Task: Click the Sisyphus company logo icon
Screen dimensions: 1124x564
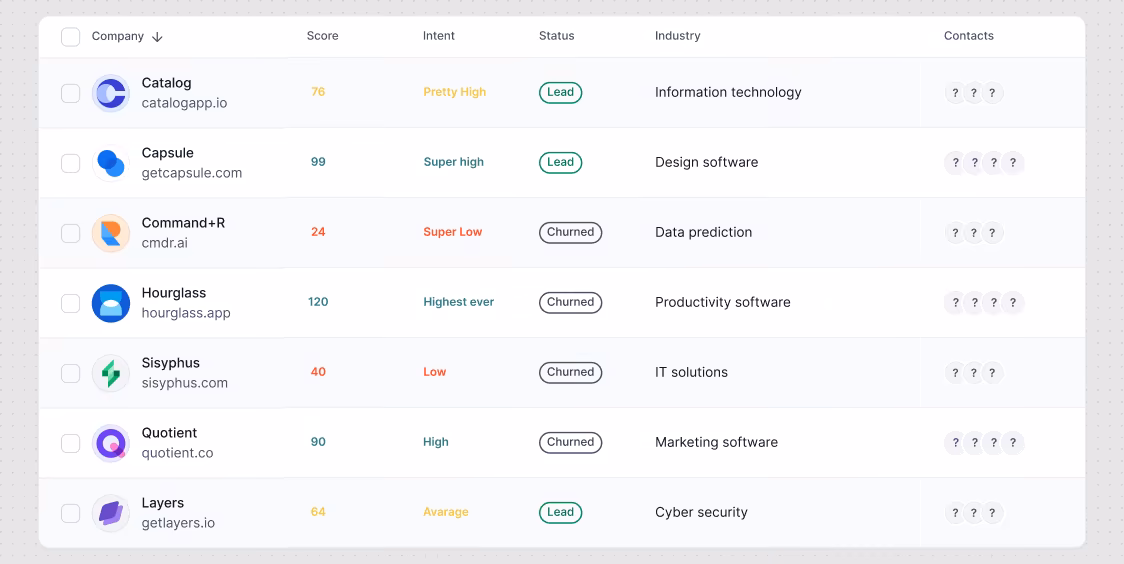Action: click(111, 373)
